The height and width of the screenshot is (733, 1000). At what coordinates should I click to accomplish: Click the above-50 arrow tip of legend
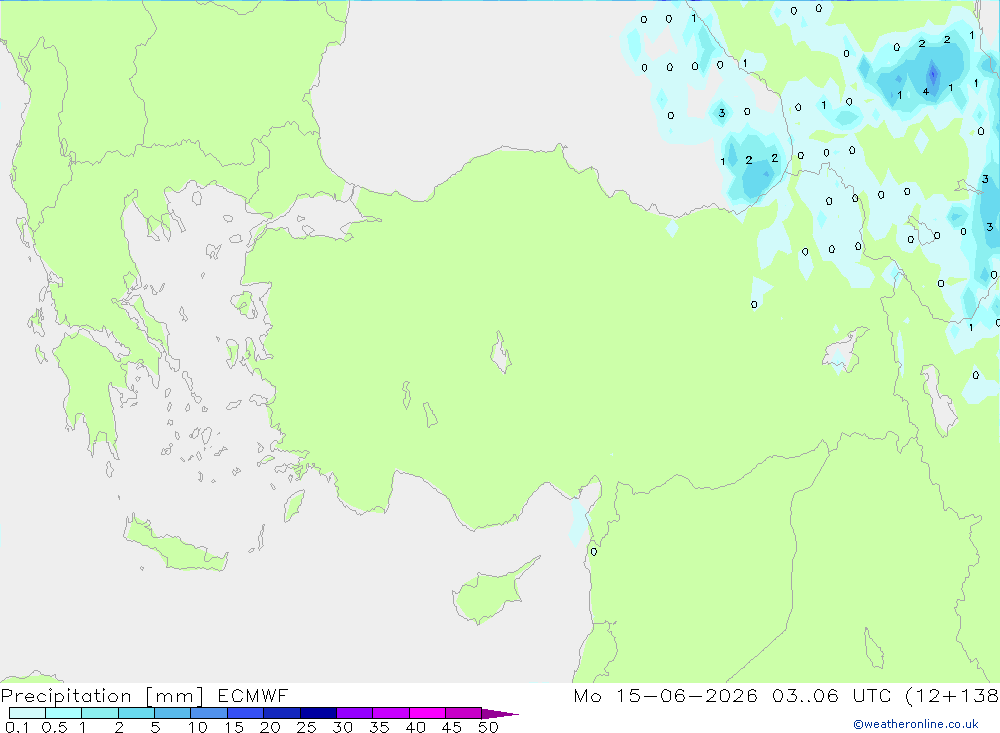[500, 714]
